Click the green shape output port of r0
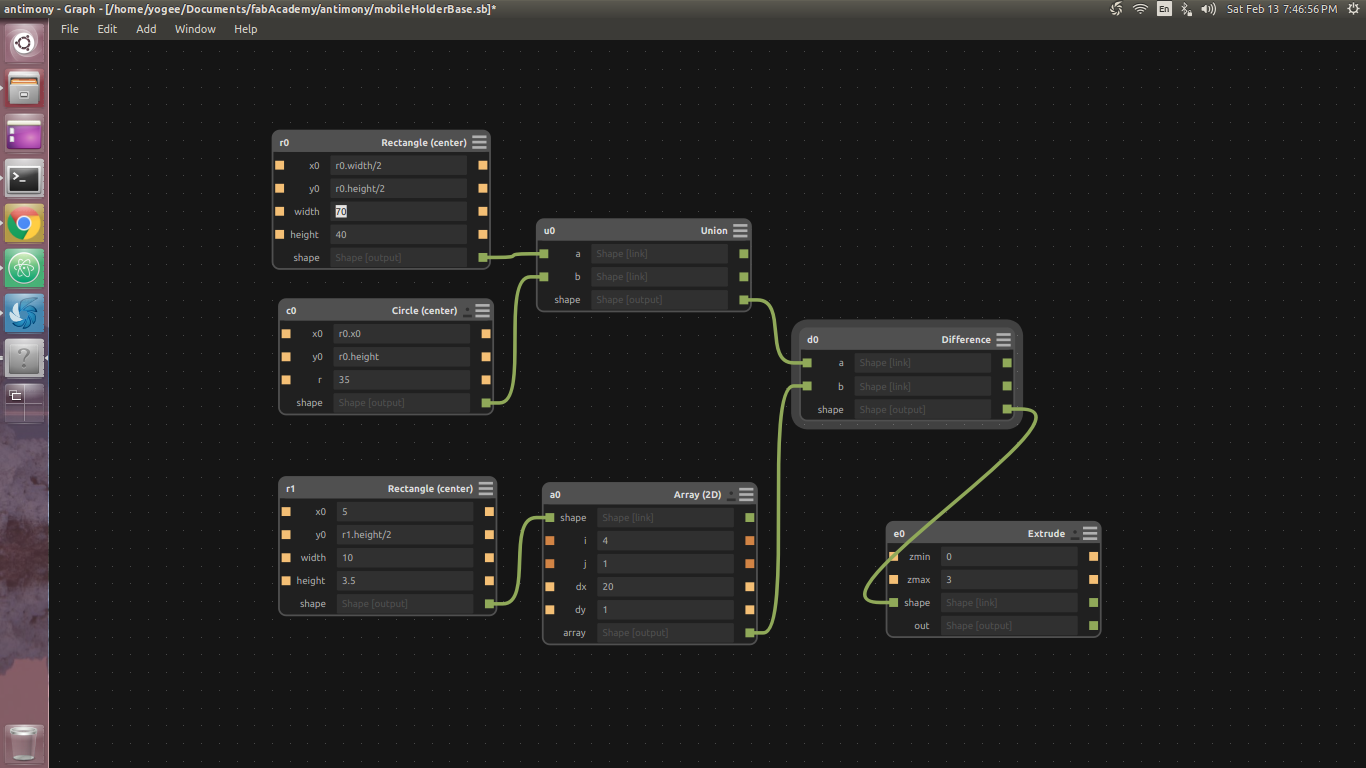Screen dimensions: 1366x768 pyautogui.click(x=483, y=257)
